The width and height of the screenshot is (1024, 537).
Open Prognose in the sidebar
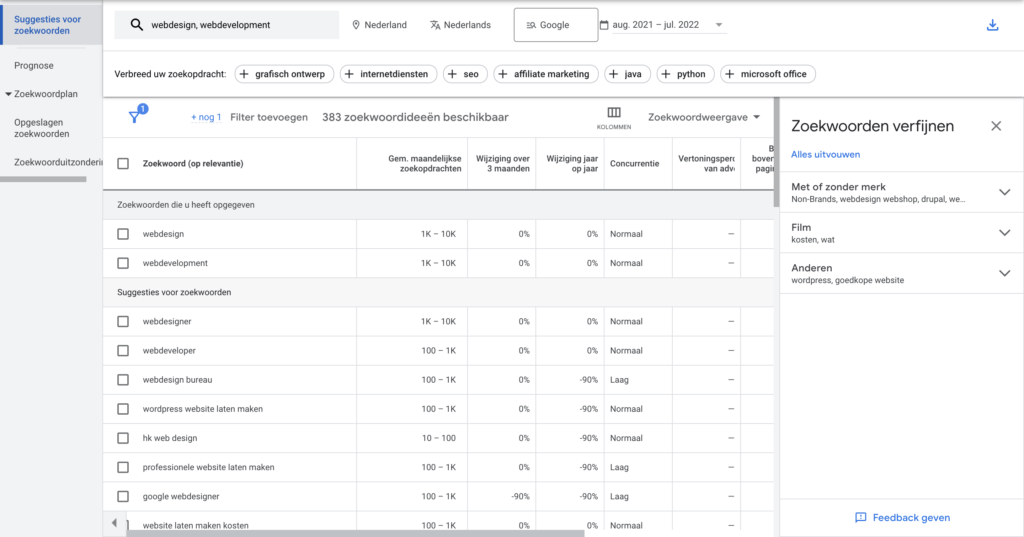(34, 65)
